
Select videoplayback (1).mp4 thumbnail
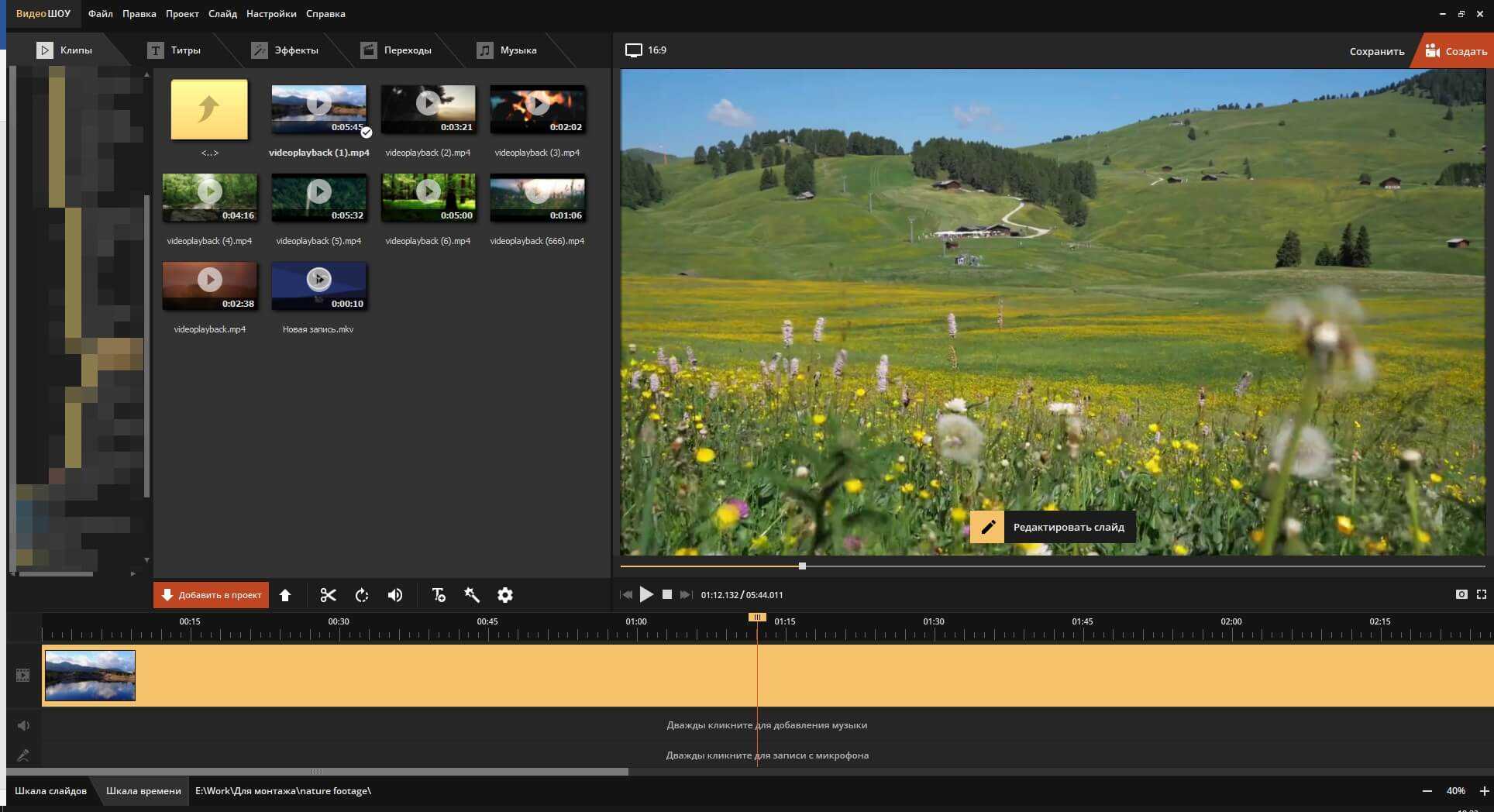coord(318,109)
